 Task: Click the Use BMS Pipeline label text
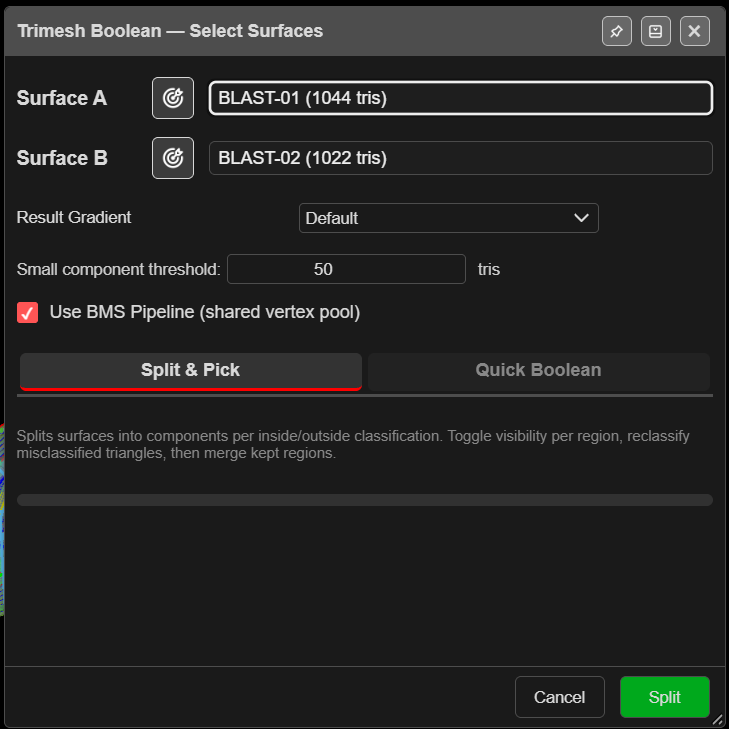pos(205,312)
